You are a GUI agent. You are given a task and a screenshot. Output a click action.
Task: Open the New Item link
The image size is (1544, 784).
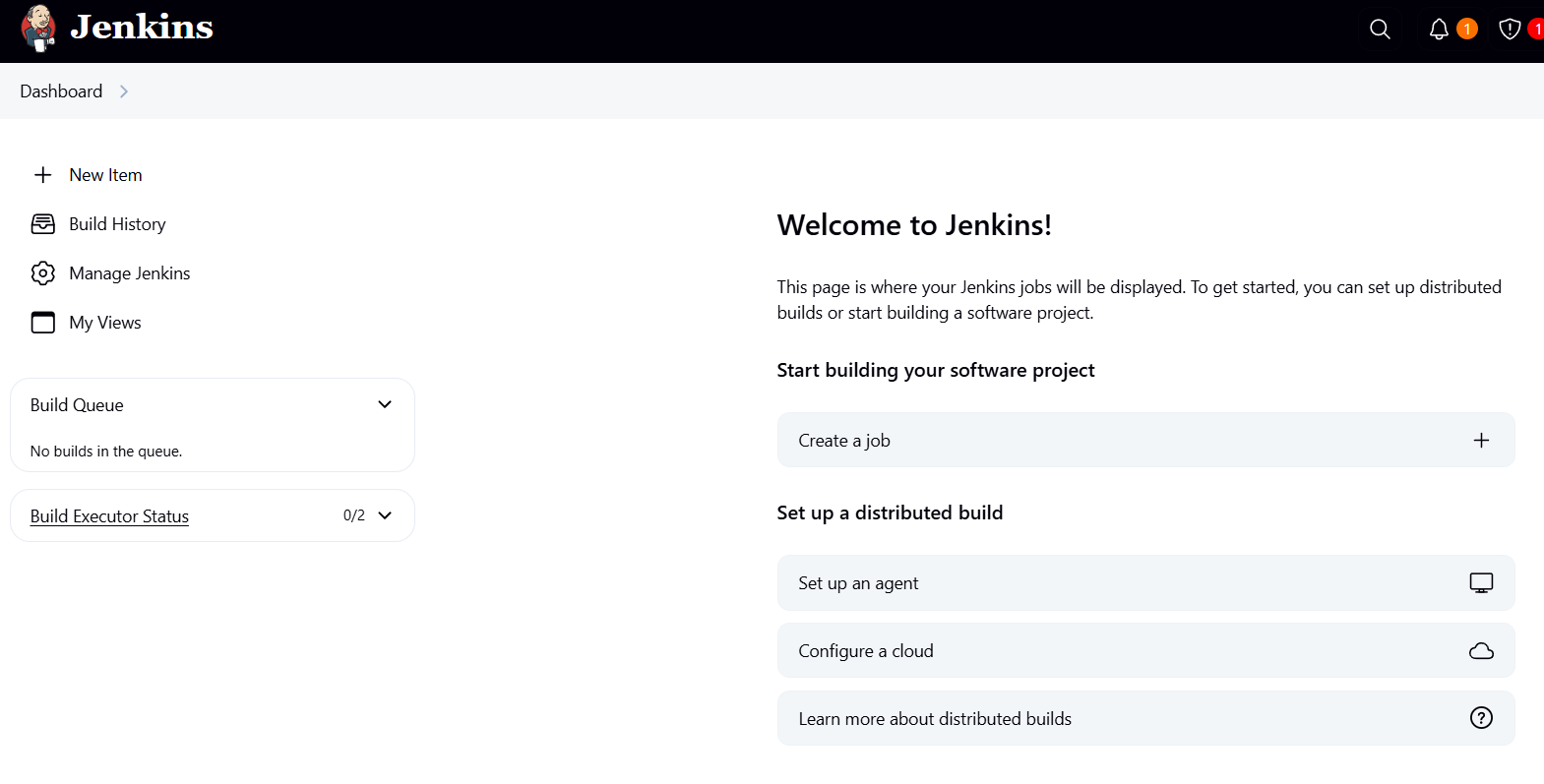pos(105,175)
